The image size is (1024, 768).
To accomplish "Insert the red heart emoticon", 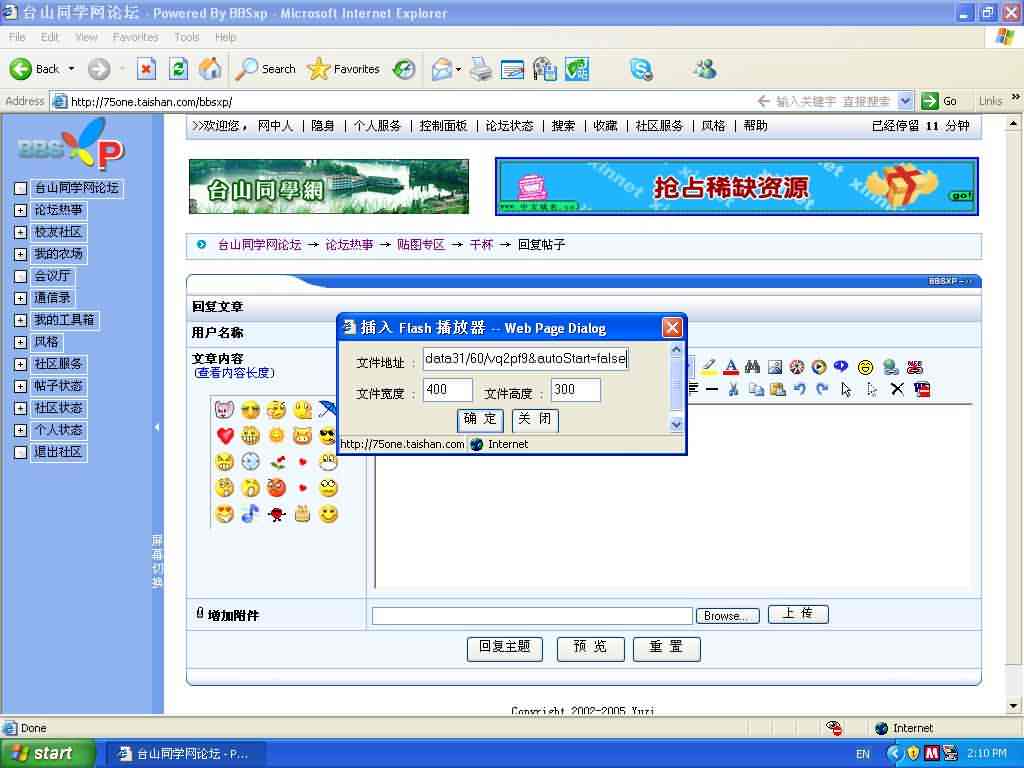I will point(224,436).
